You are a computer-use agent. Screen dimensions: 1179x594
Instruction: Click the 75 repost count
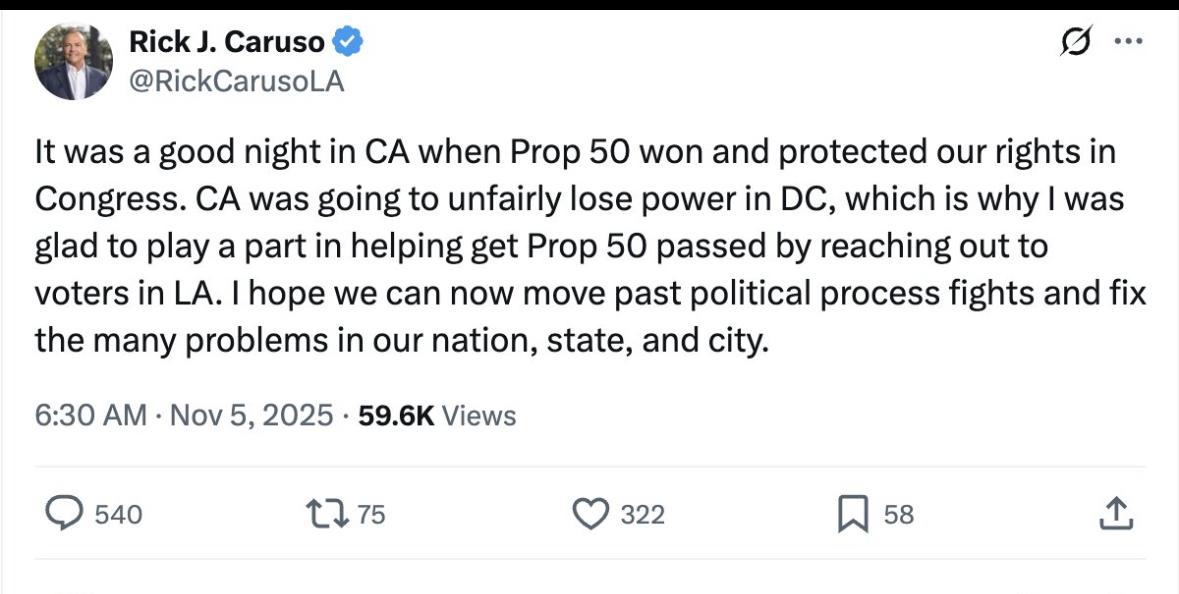click(371, 515)
